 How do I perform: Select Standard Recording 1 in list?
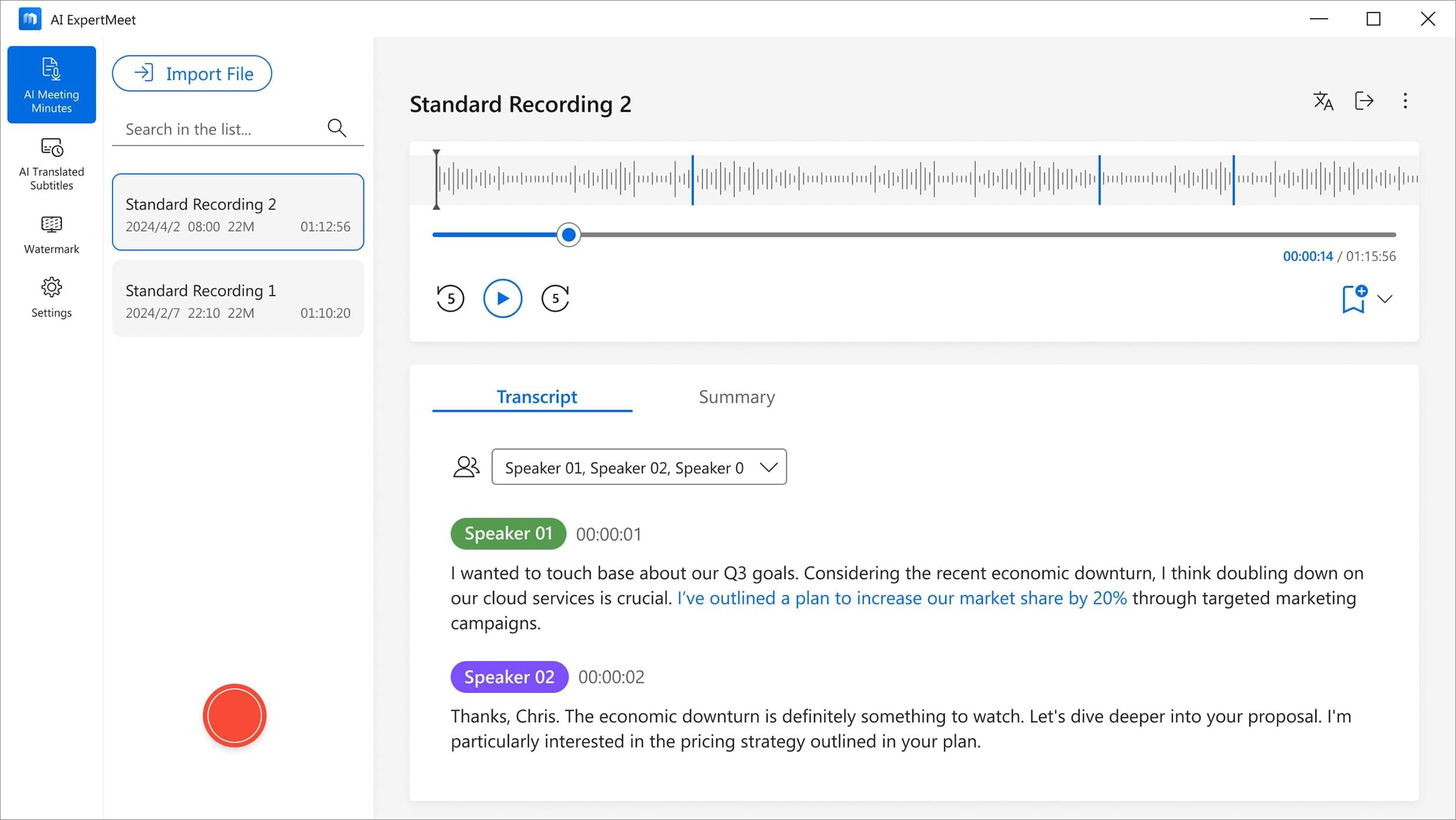(x=238, y=299)
